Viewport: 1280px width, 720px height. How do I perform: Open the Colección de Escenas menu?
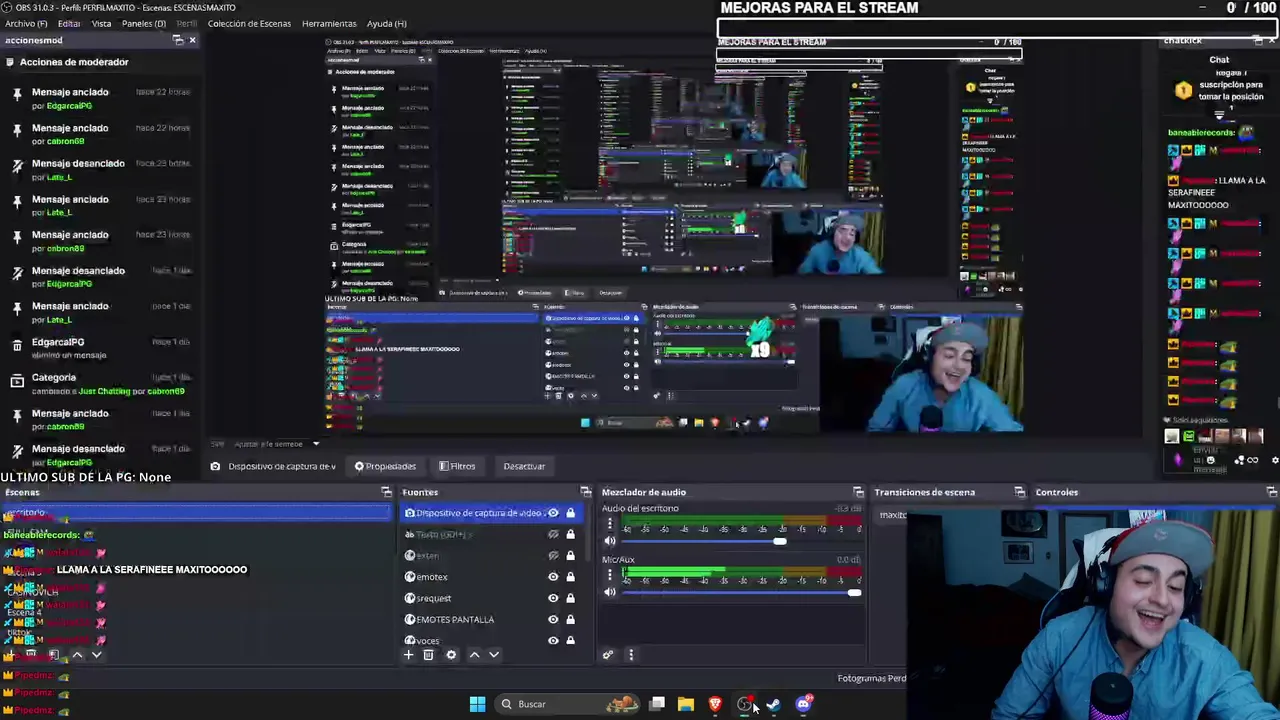coord(249,23)
